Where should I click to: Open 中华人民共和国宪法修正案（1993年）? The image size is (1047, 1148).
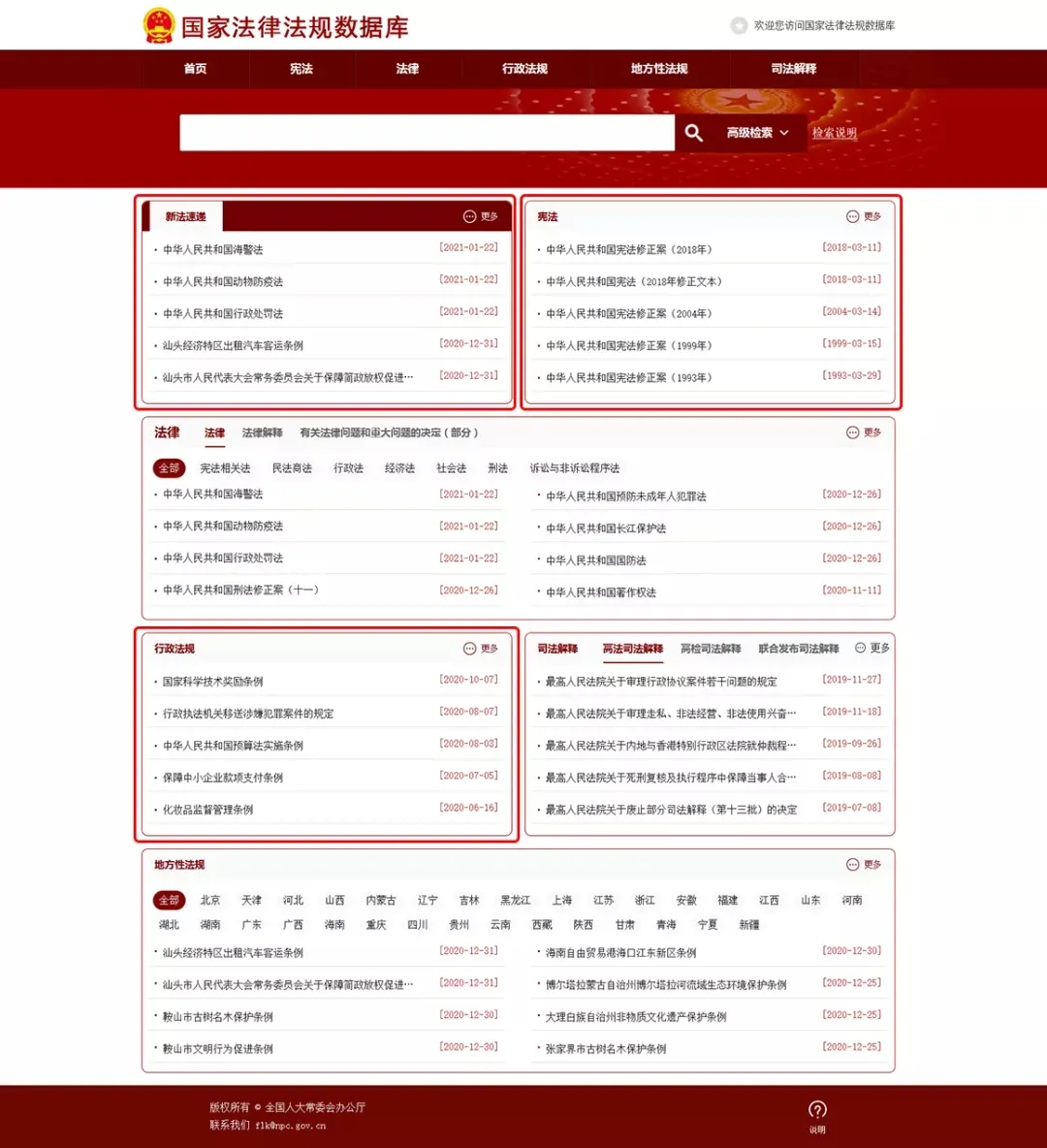point(629,378)
